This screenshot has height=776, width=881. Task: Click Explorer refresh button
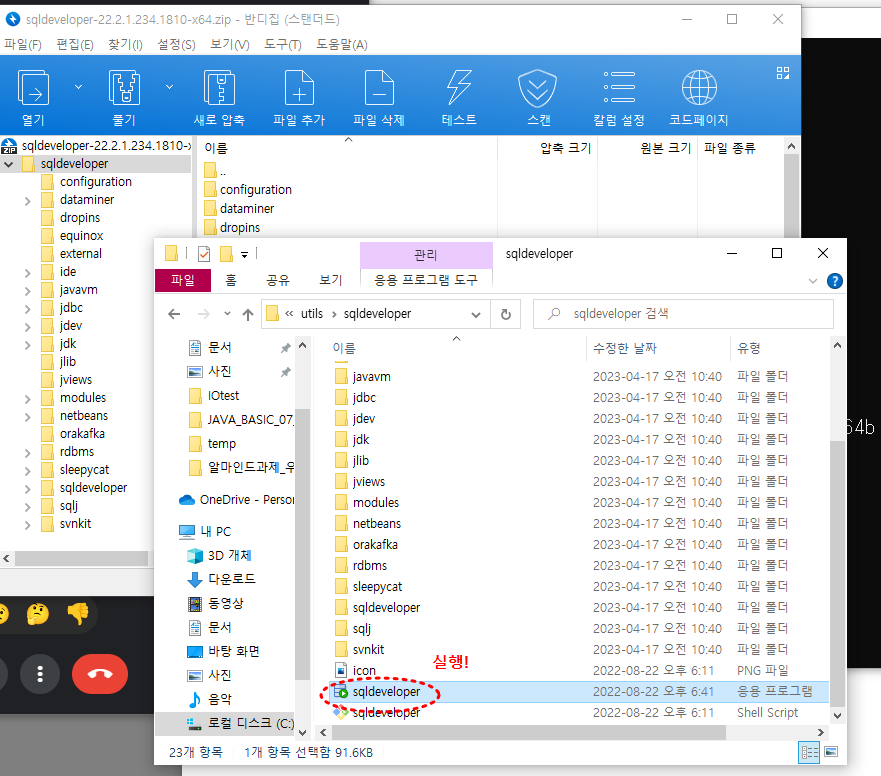click(x=506, y=314)
